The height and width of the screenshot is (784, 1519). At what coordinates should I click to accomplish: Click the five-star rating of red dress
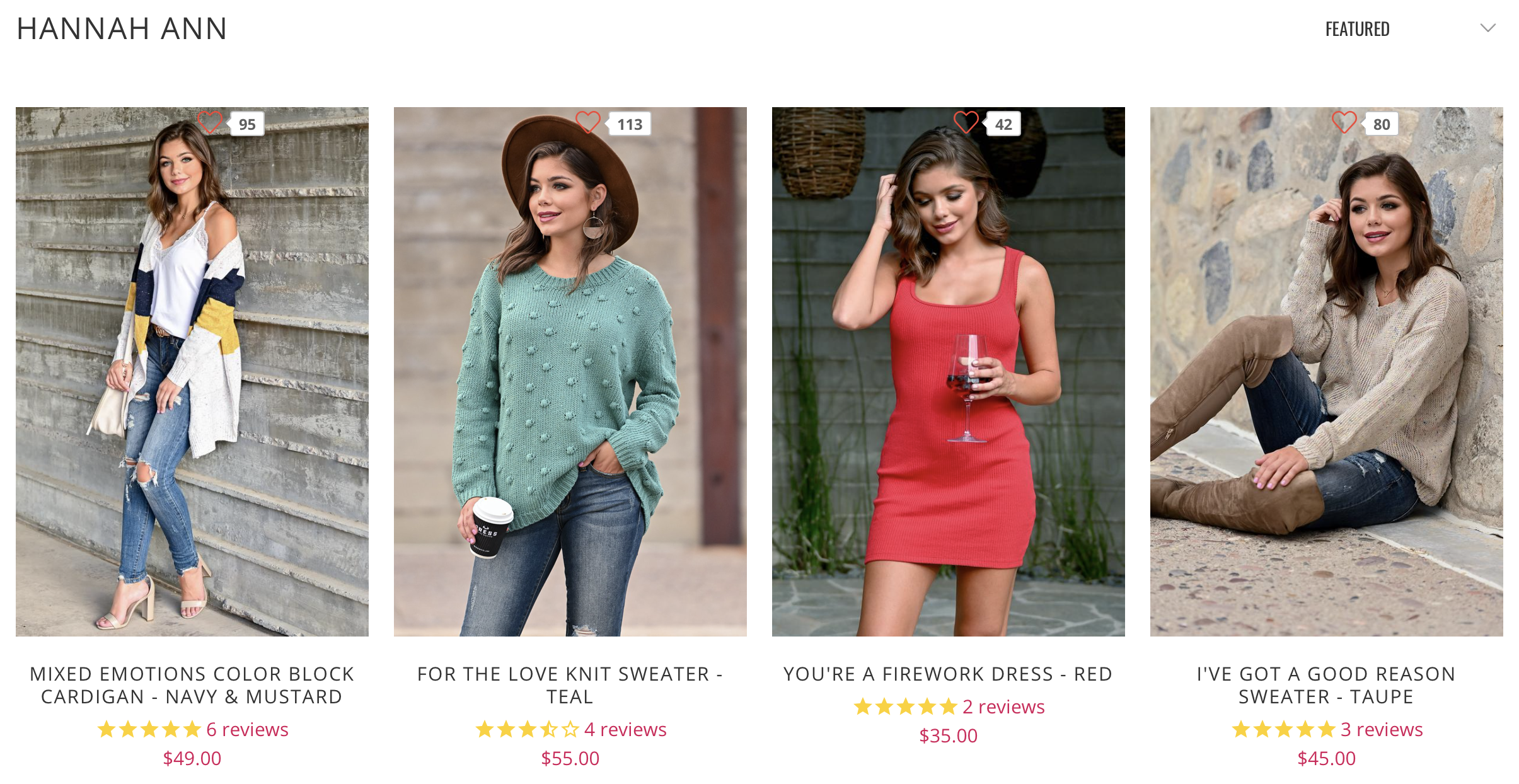pos(906,706)
